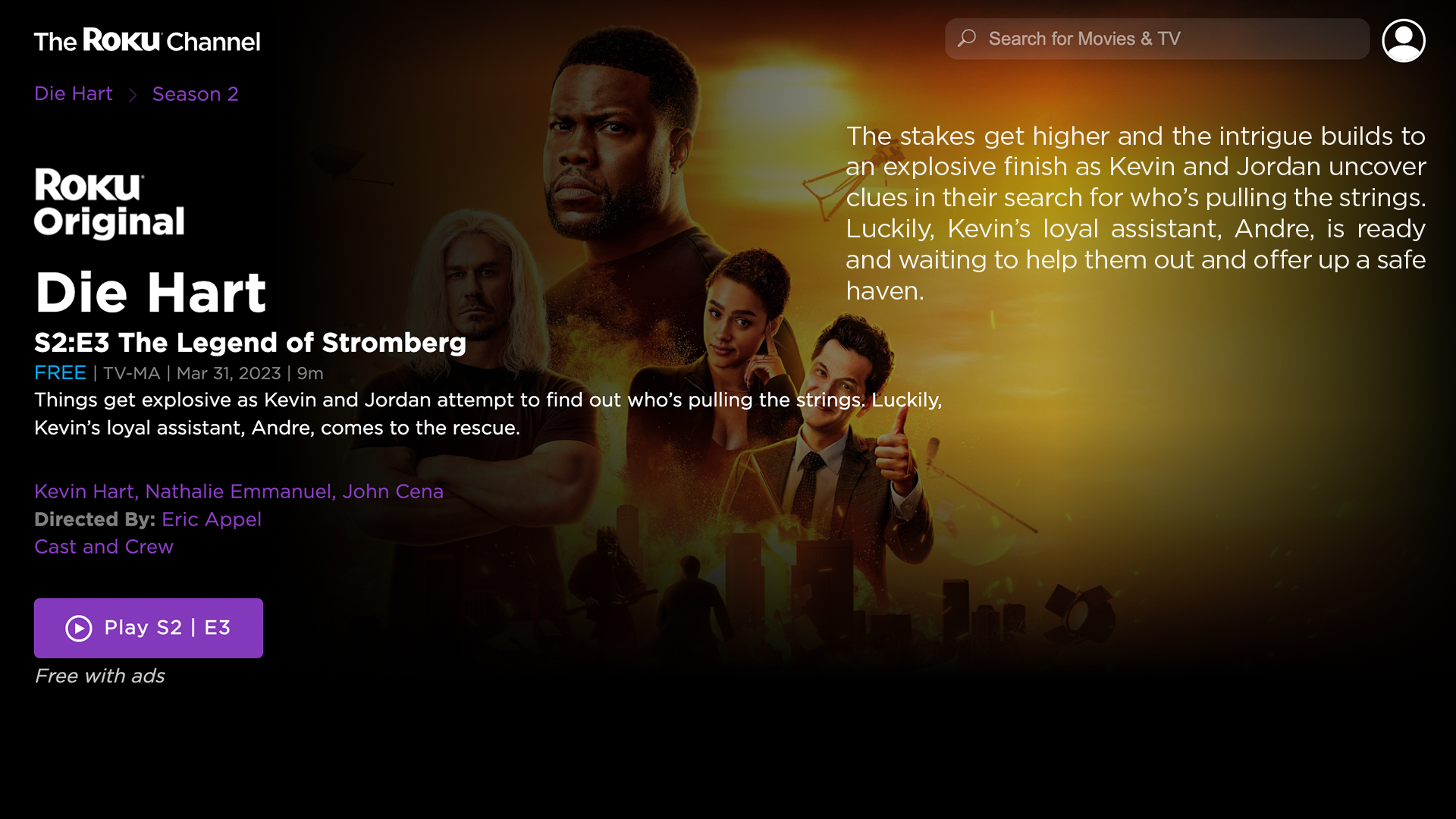
Task: Click the long episode synopsis text
Action: (x=1136, y=213)
